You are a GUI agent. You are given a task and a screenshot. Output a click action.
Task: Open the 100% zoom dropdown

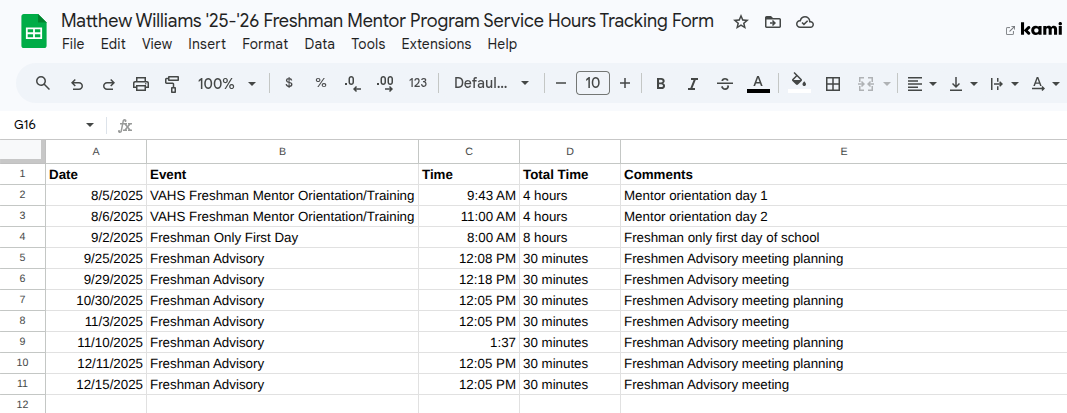pos(226,84)
